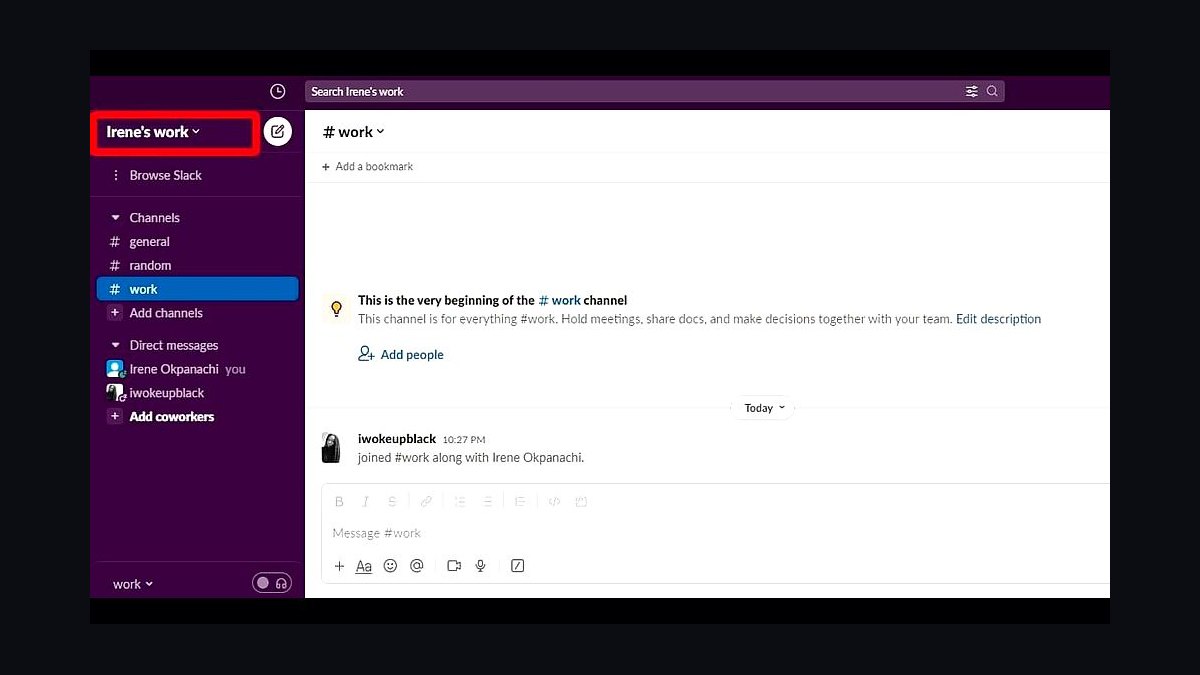The height and width of the screenshot is (675, 1200).
Task: Open slash shortcuts menu
Action: (517, 566)
